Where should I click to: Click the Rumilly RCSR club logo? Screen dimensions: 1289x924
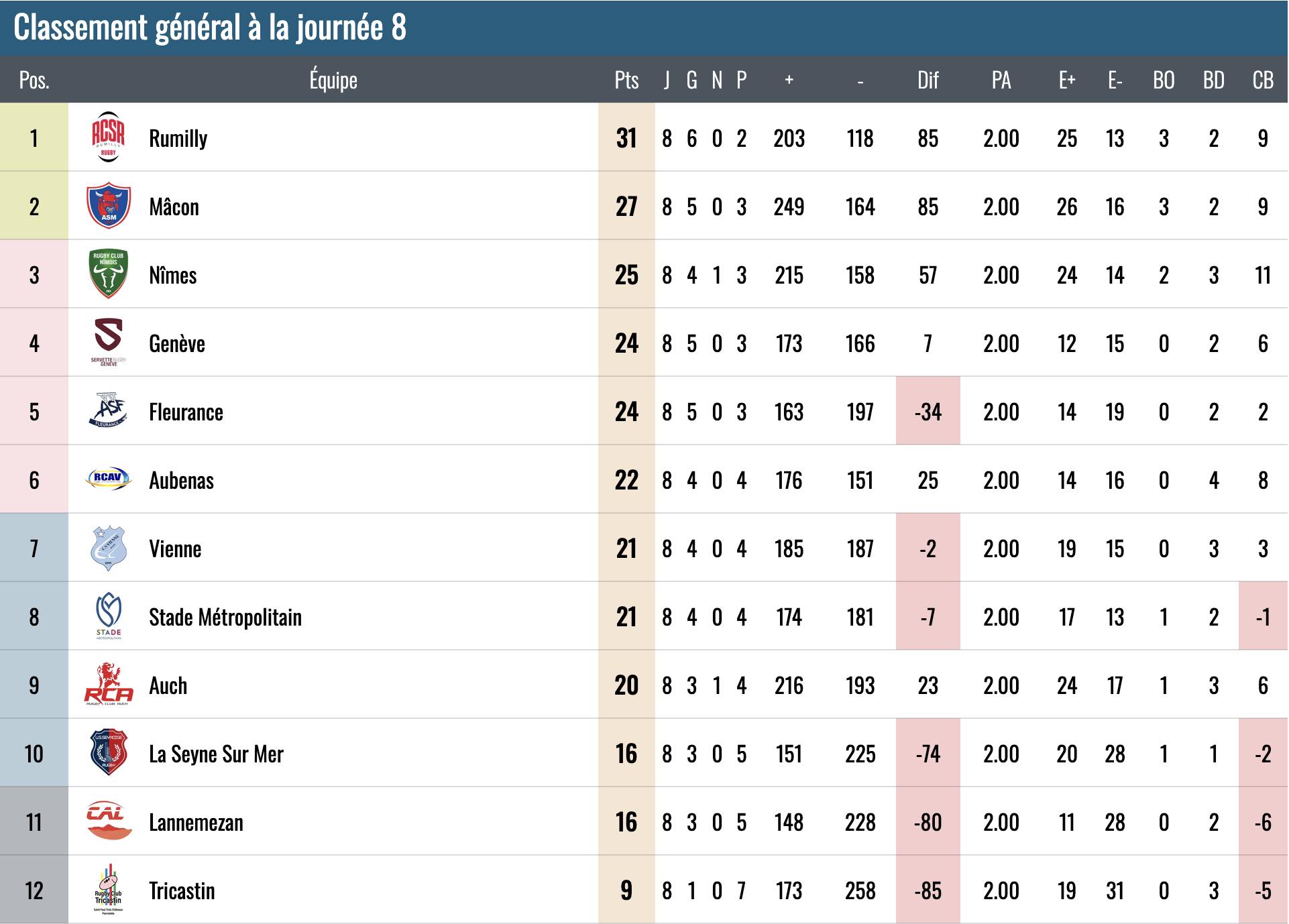click(108, 137)
